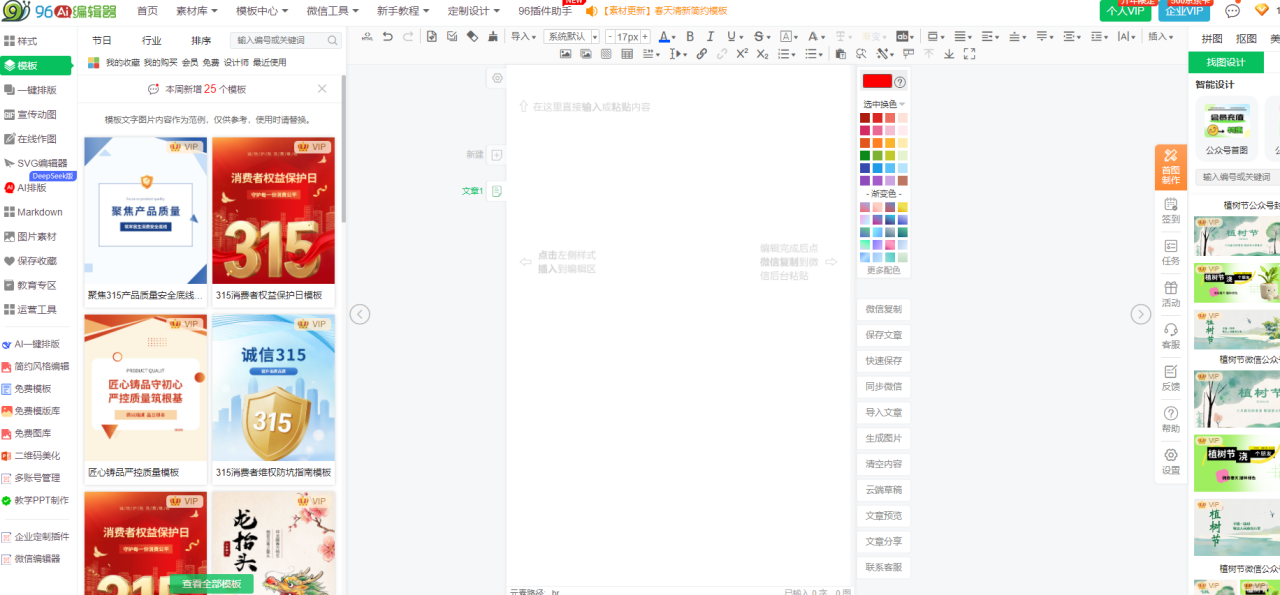Screen dimensions: 1280x595
Task: Click the Undo arrow in the editor toolbar
Action: coord(388,37)
